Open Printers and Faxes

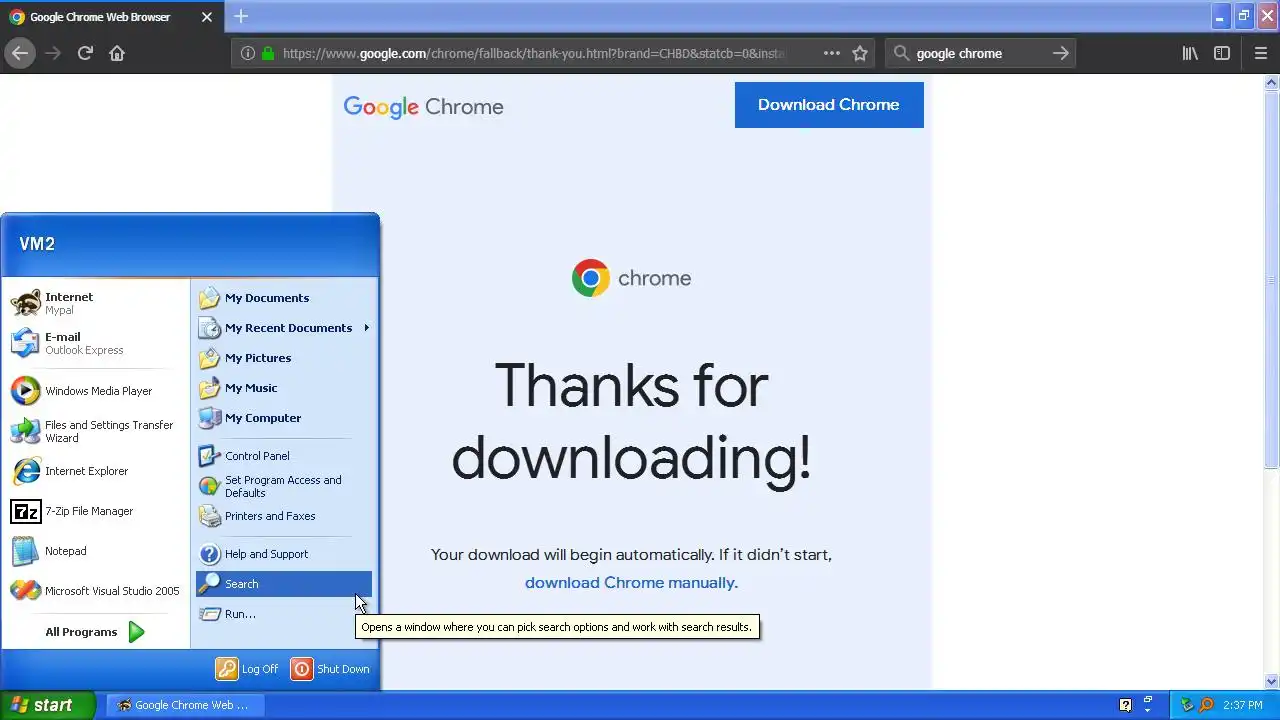(284, 516)
